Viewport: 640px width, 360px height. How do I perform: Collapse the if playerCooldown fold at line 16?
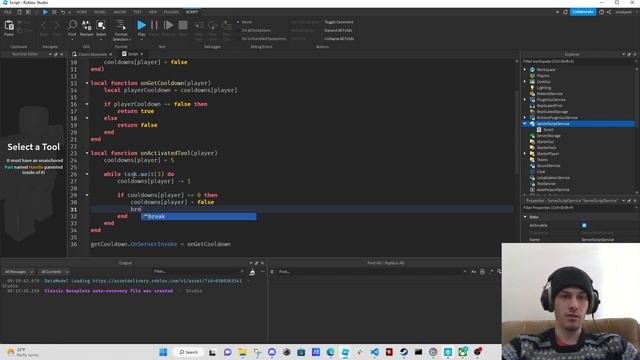click(x=87, y=104)
